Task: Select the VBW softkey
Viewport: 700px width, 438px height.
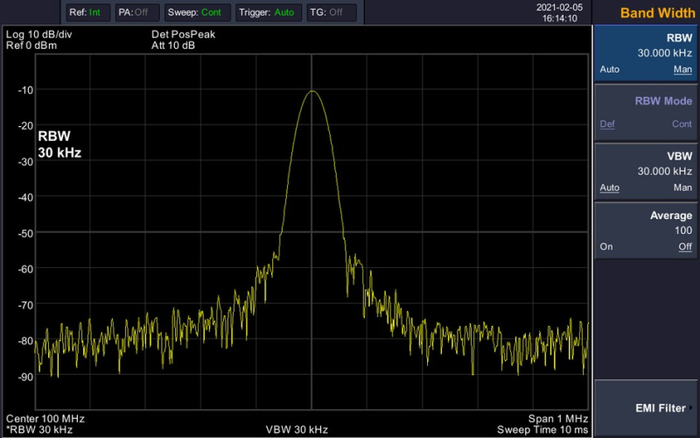Action: tap(646, 172)
